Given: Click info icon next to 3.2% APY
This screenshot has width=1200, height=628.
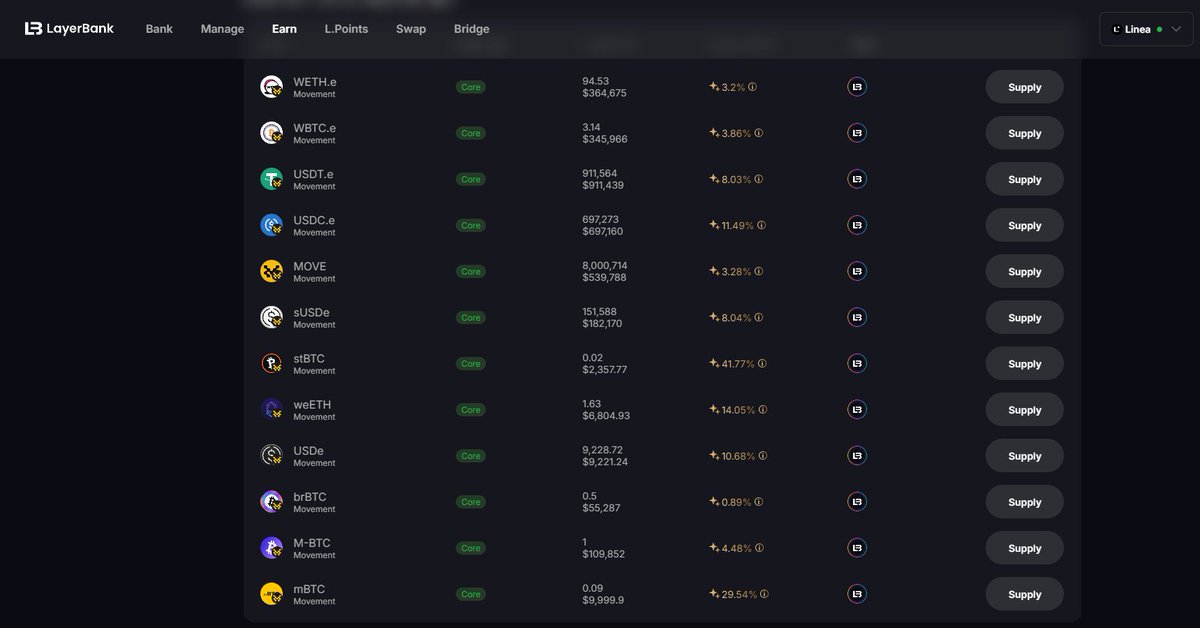Looking at the screenshot, I should (x=753, y=87).
